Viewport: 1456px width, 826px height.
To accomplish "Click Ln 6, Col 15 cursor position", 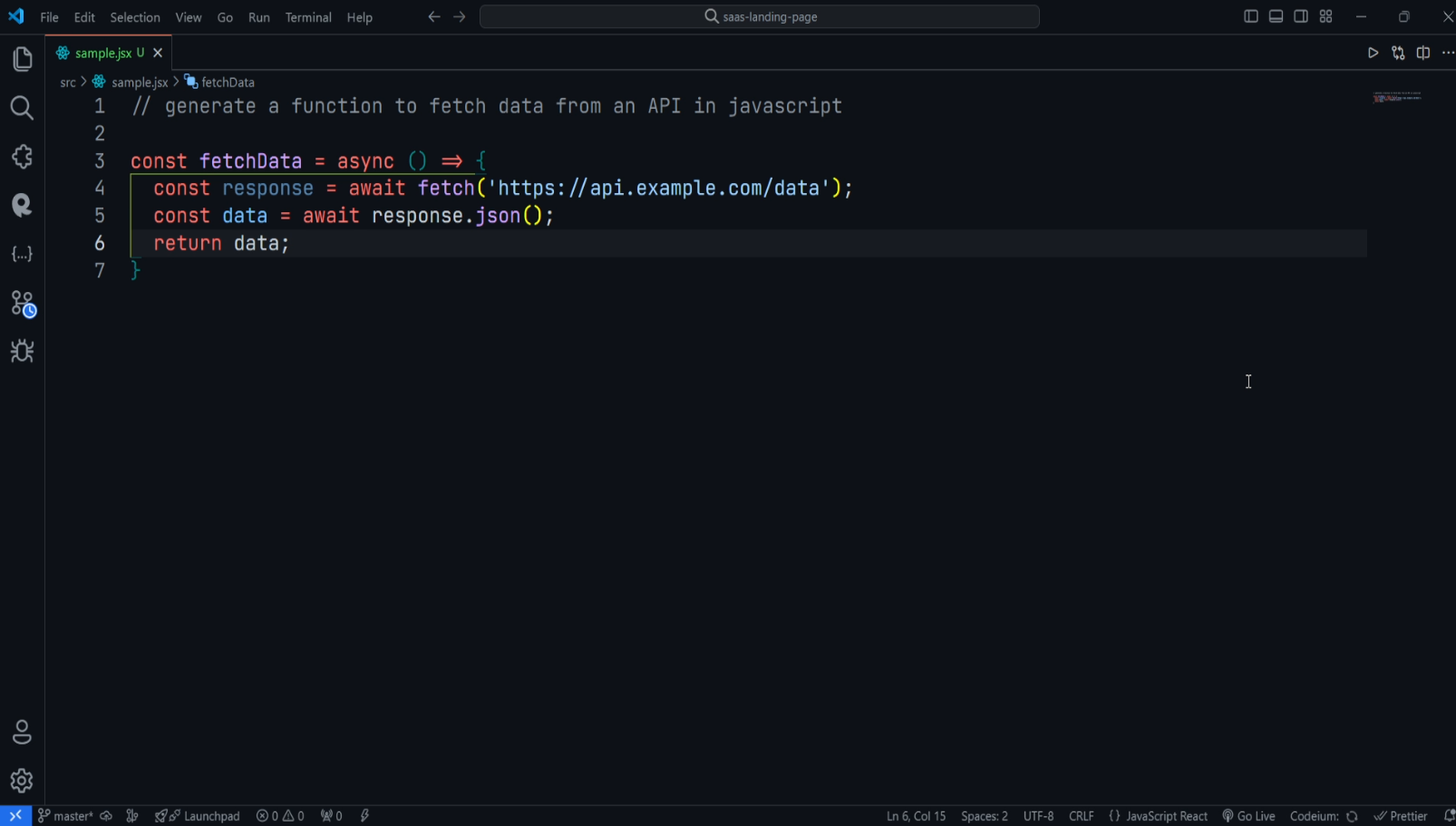I will (916, 816).
